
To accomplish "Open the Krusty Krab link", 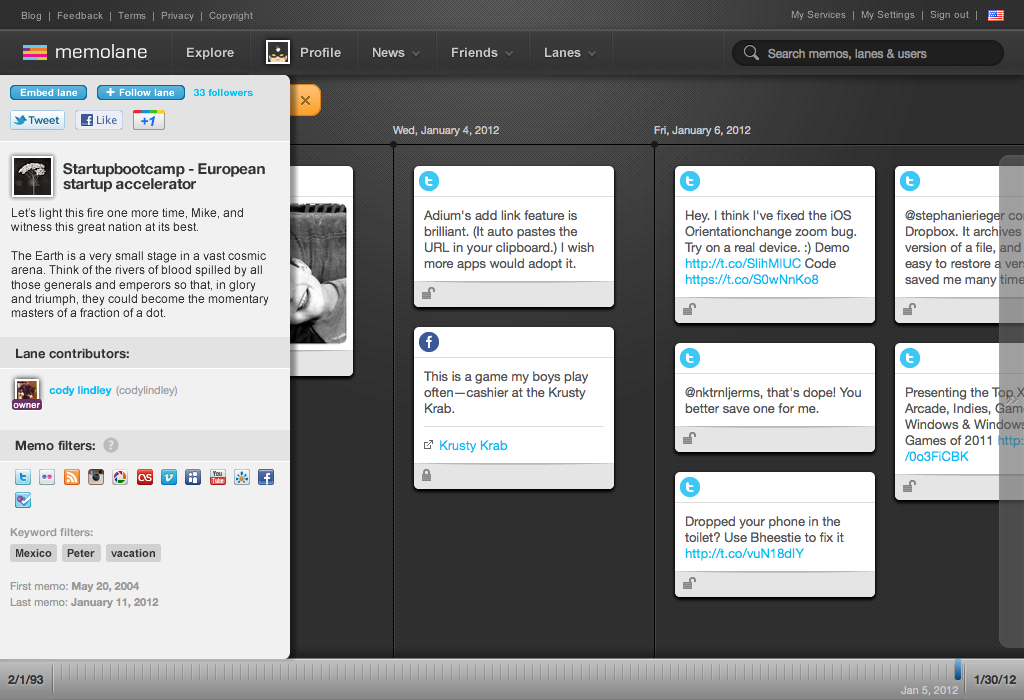I will 473,445.
